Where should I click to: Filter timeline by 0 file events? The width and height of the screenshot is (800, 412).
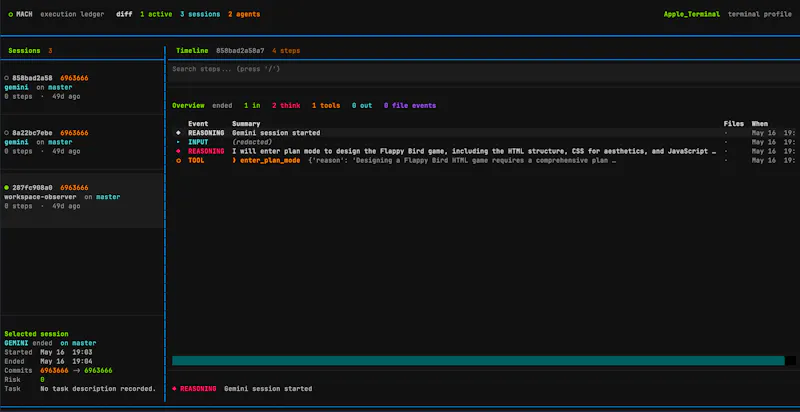410,106
